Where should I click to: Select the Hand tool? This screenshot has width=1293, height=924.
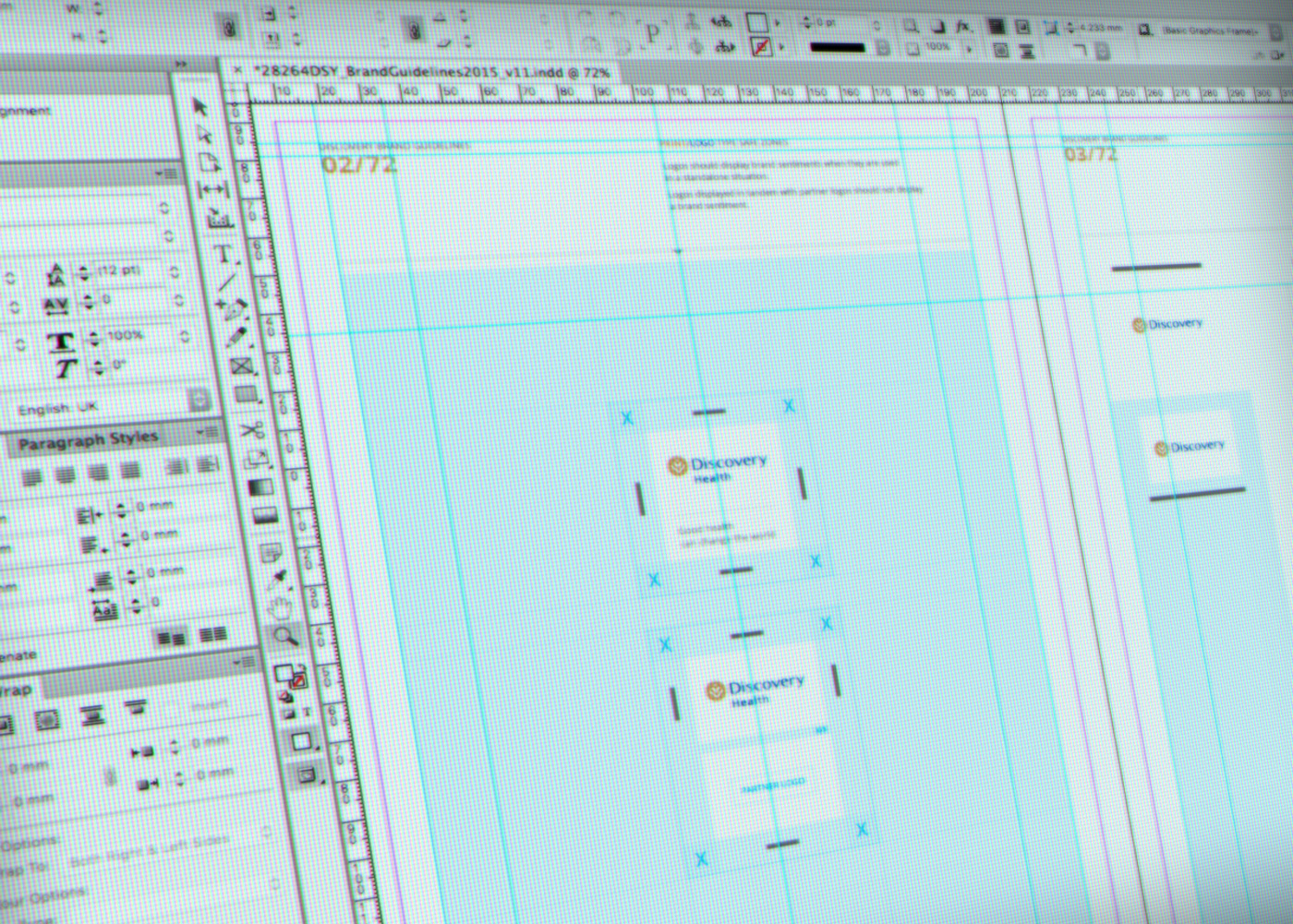tap(280, 607)
